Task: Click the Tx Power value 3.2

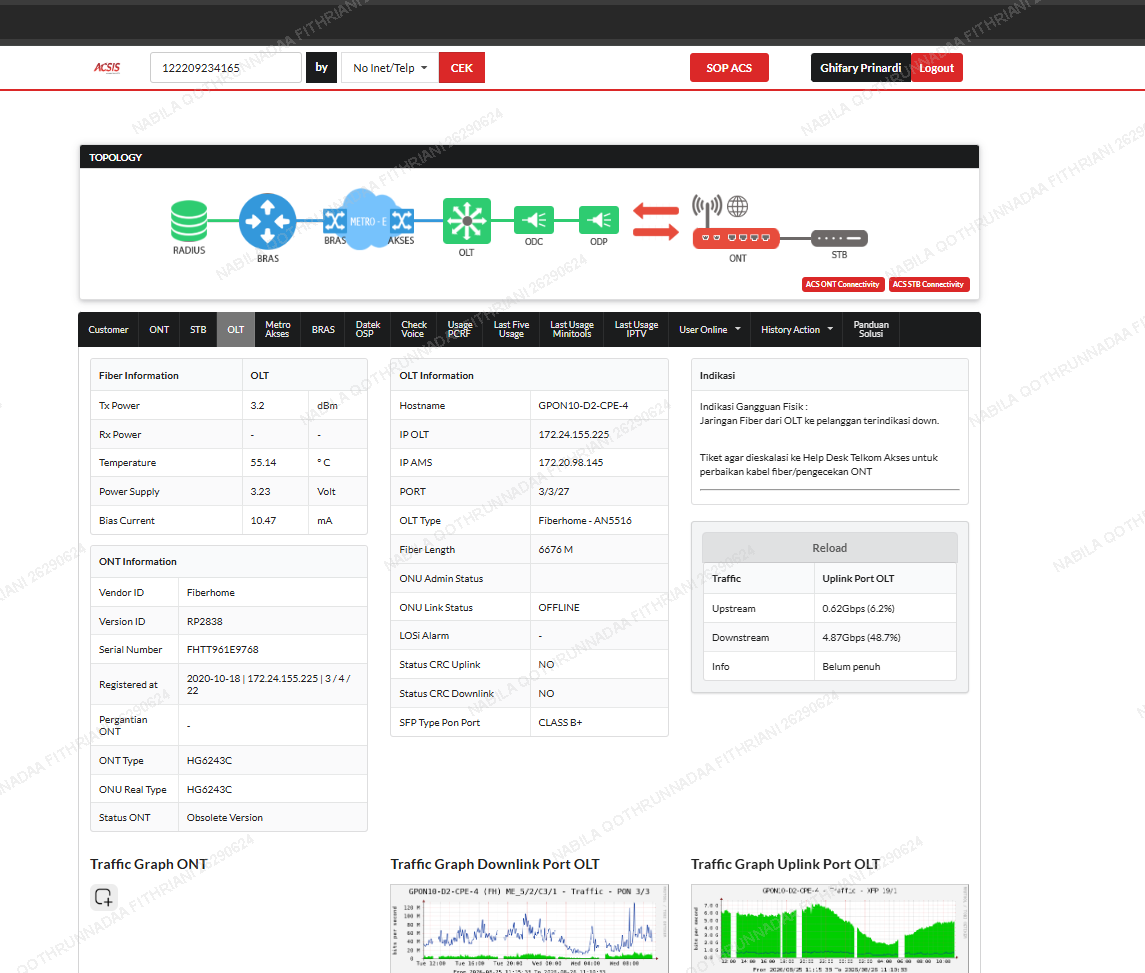Action: click(257, 405)
